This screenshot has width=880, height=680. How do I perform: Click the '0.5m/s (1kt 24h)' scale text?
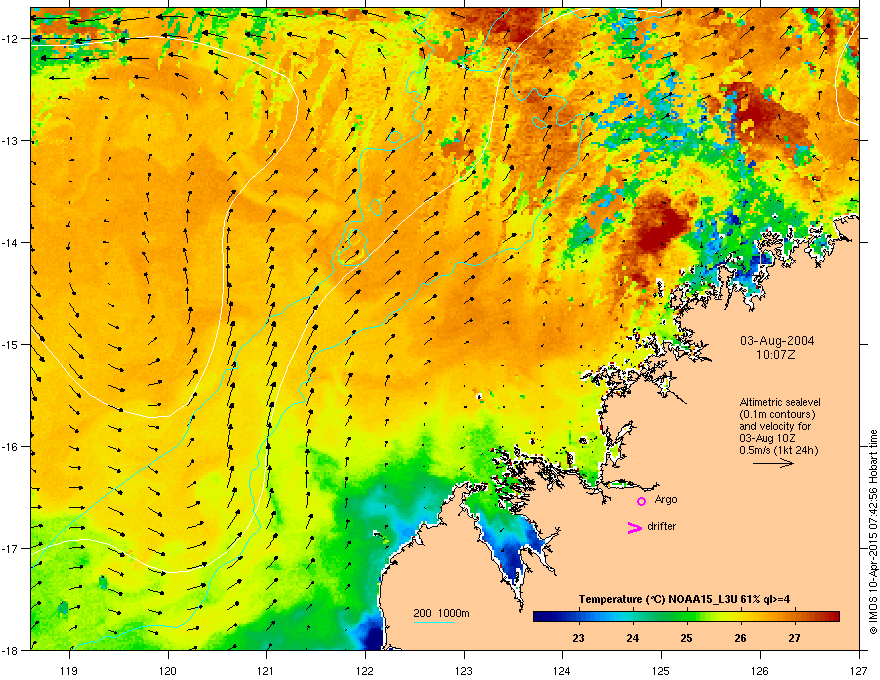pyautogui.click(x=778, y=450)
